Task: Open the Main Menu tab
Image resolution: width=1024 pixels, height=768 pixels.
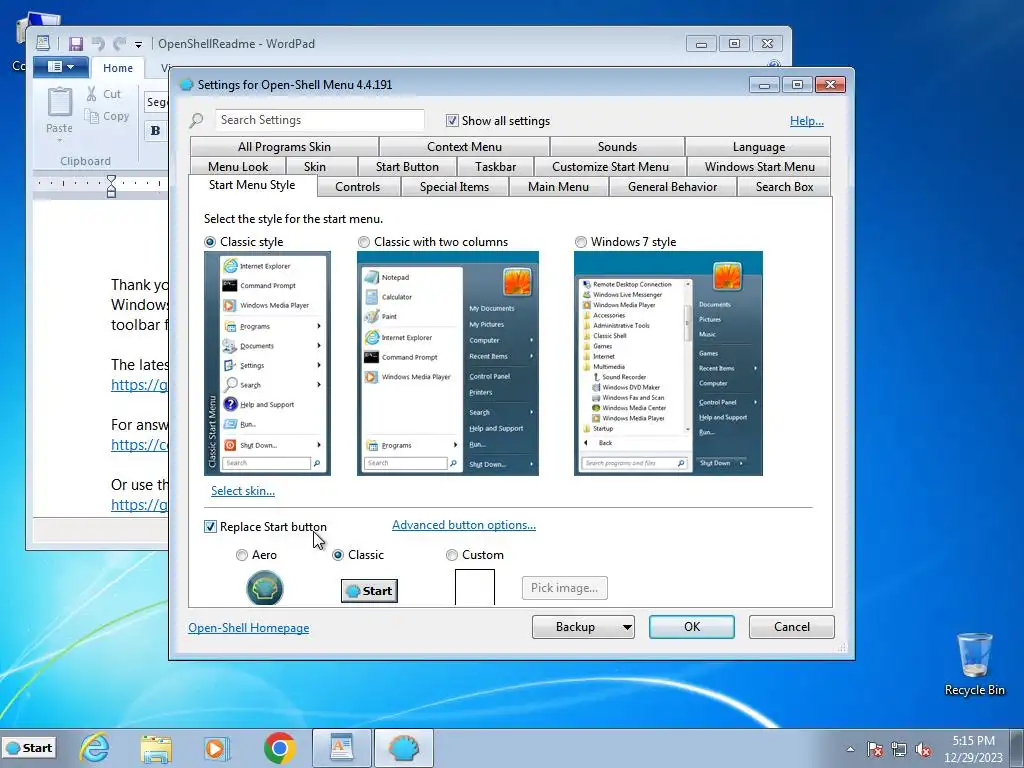Action: tap(558, 187)
